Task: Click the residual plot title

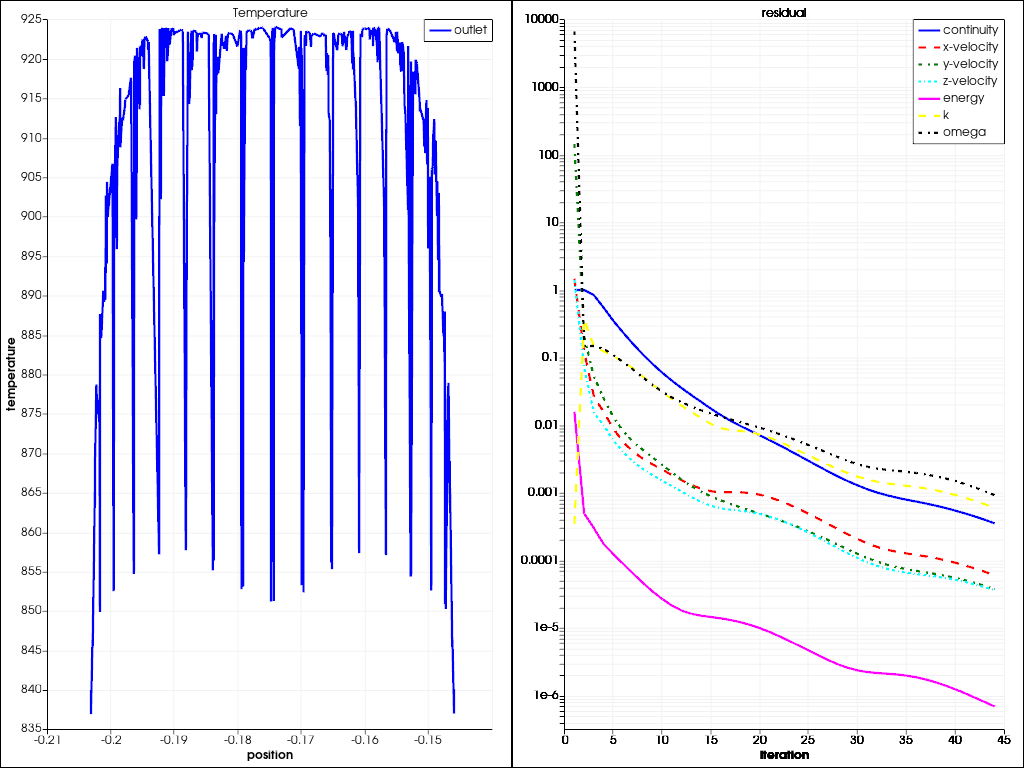Action: coord(783,12)
